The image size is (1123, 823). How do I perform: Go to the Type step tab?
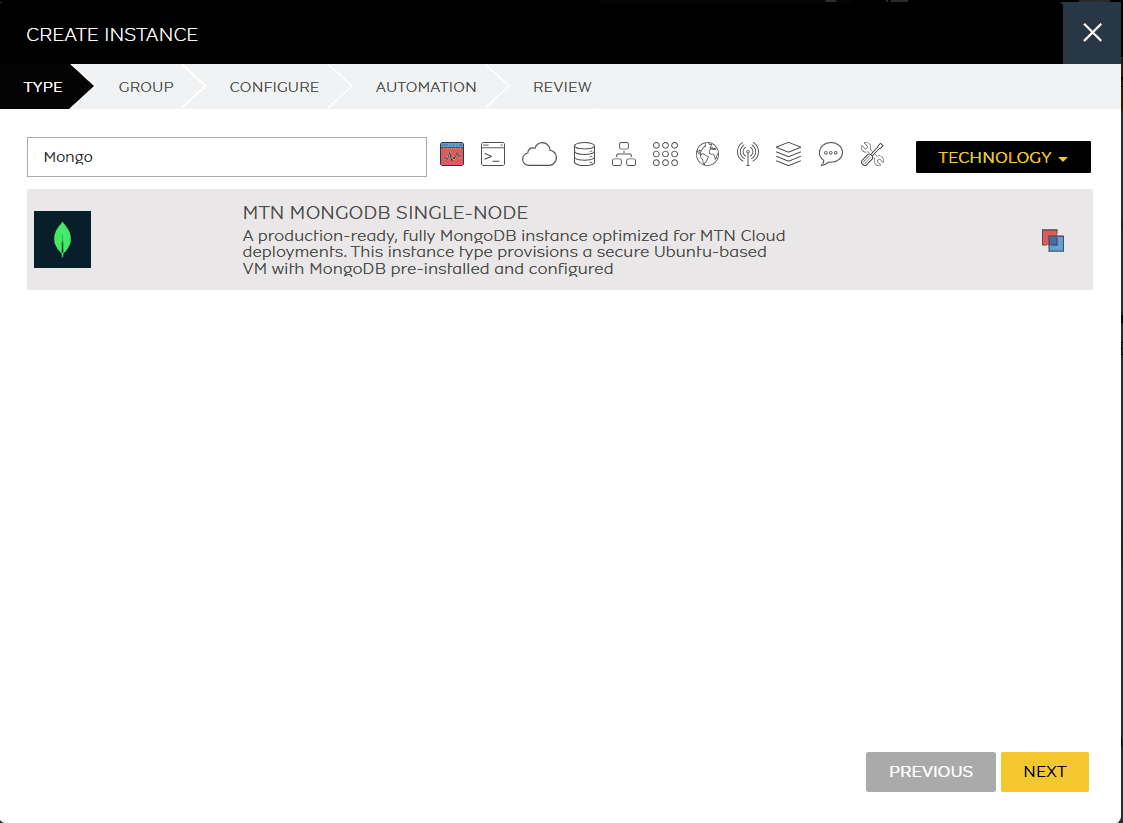click(43, 87)
